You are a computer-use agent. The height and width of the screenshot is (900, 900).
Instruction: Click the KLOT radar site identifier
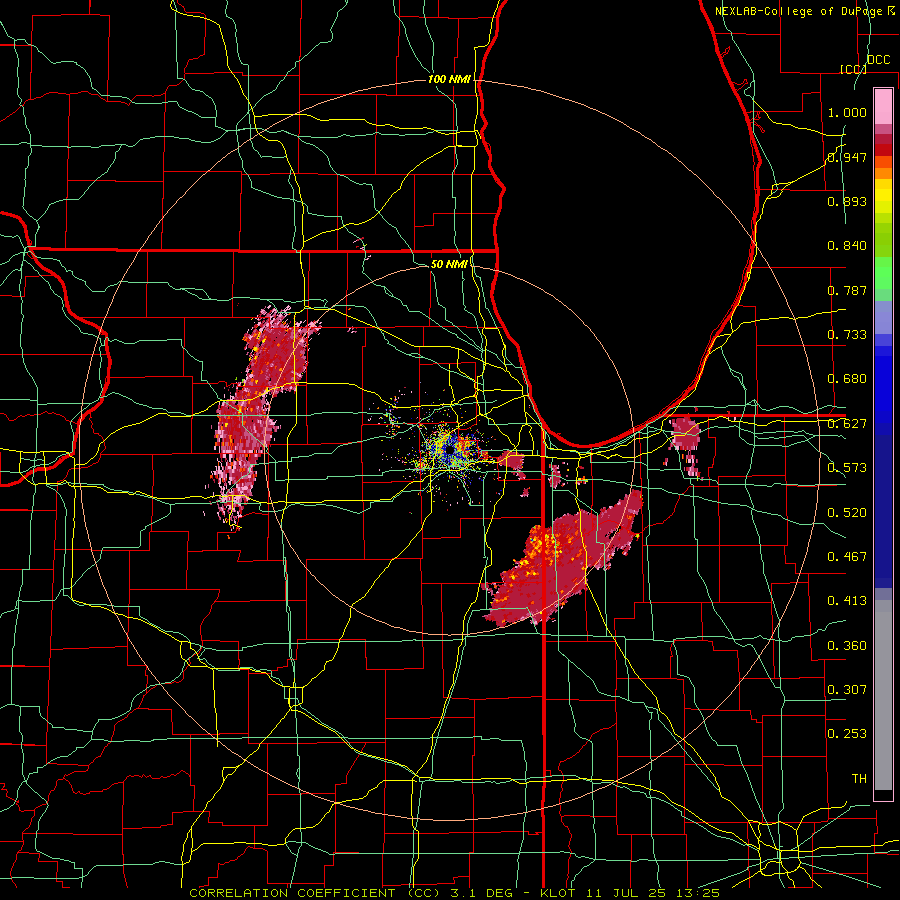click(x=558, y=893)
